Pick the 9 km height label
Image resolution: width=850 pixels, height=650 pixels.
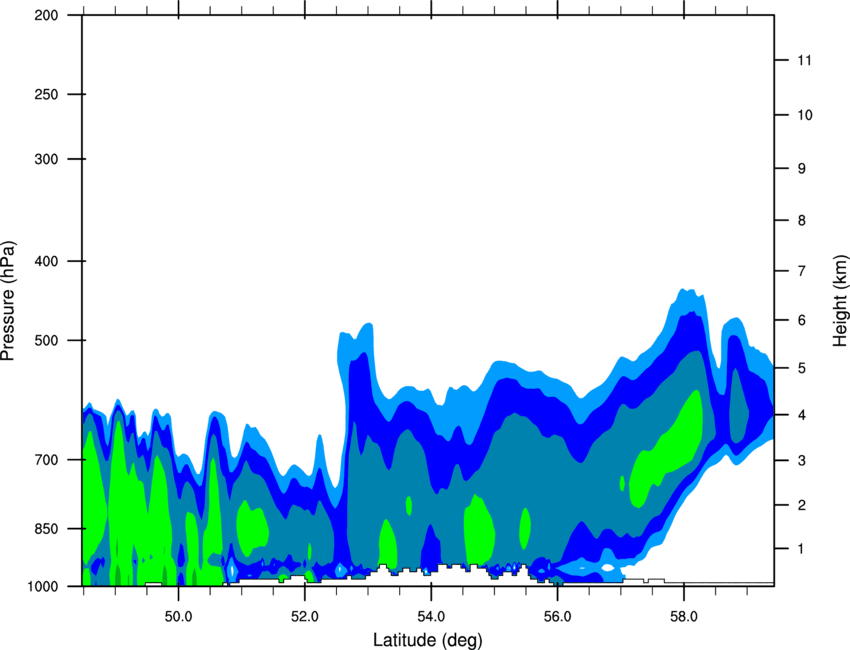(x=801, y=169)
